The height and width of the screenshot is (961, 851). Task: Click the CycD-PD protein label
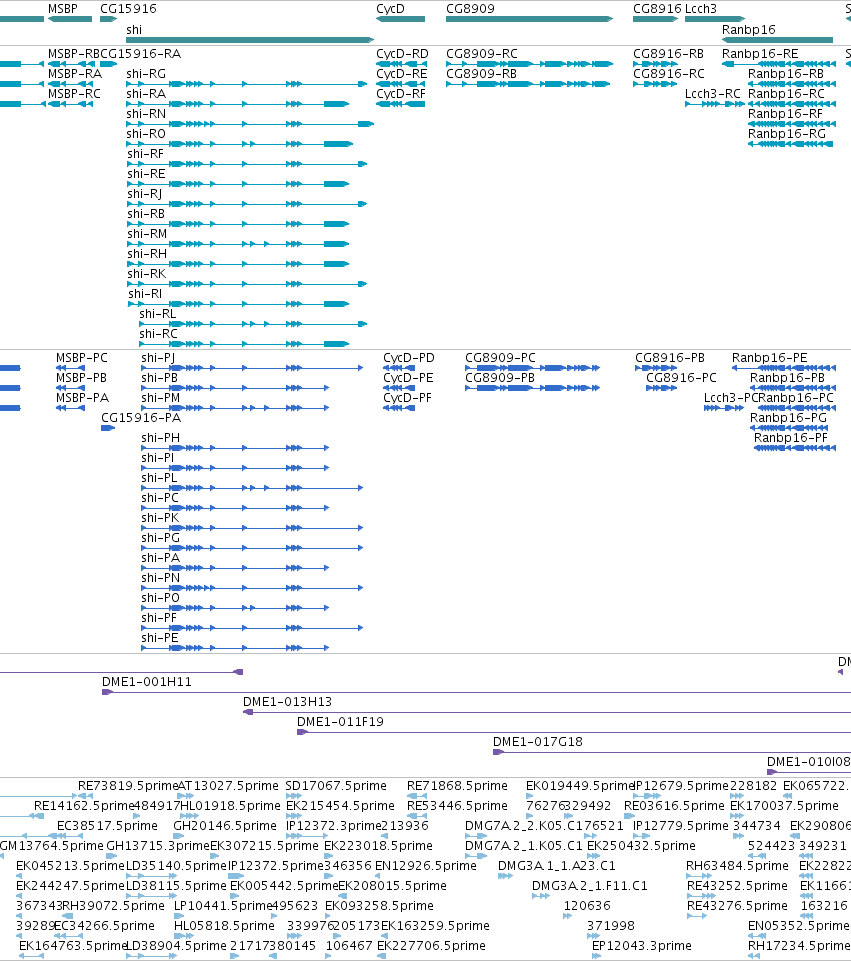[x=409, y=358]
